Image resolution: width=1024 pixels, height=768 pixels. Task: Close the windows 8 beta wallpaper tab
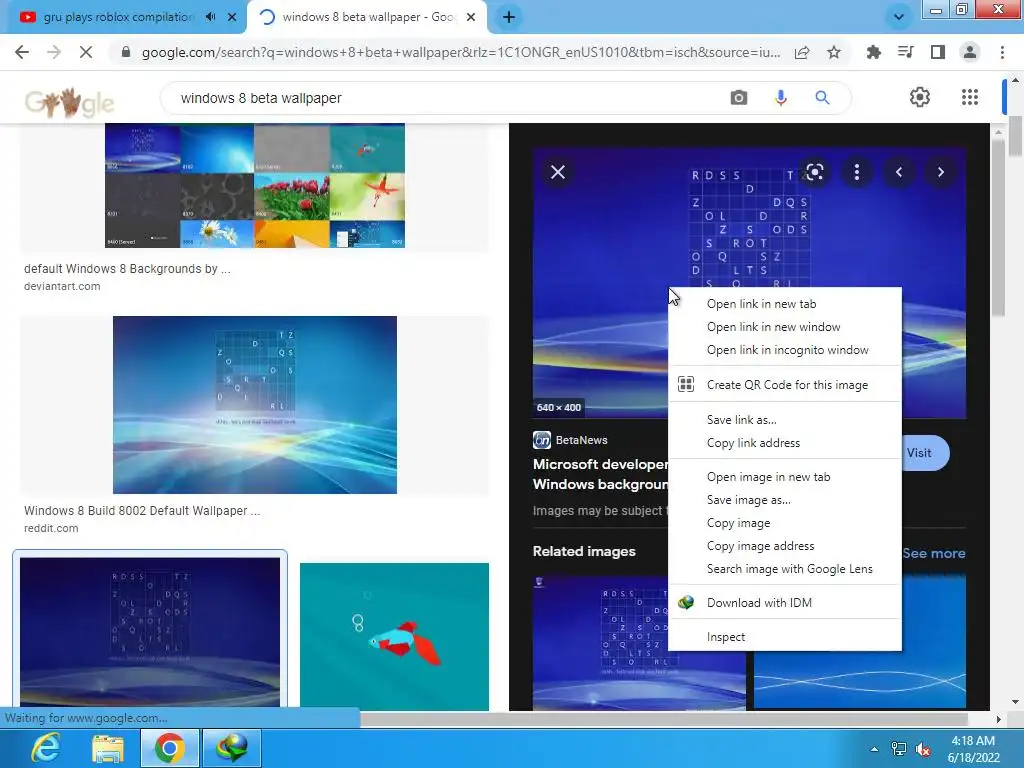(471, 17)
